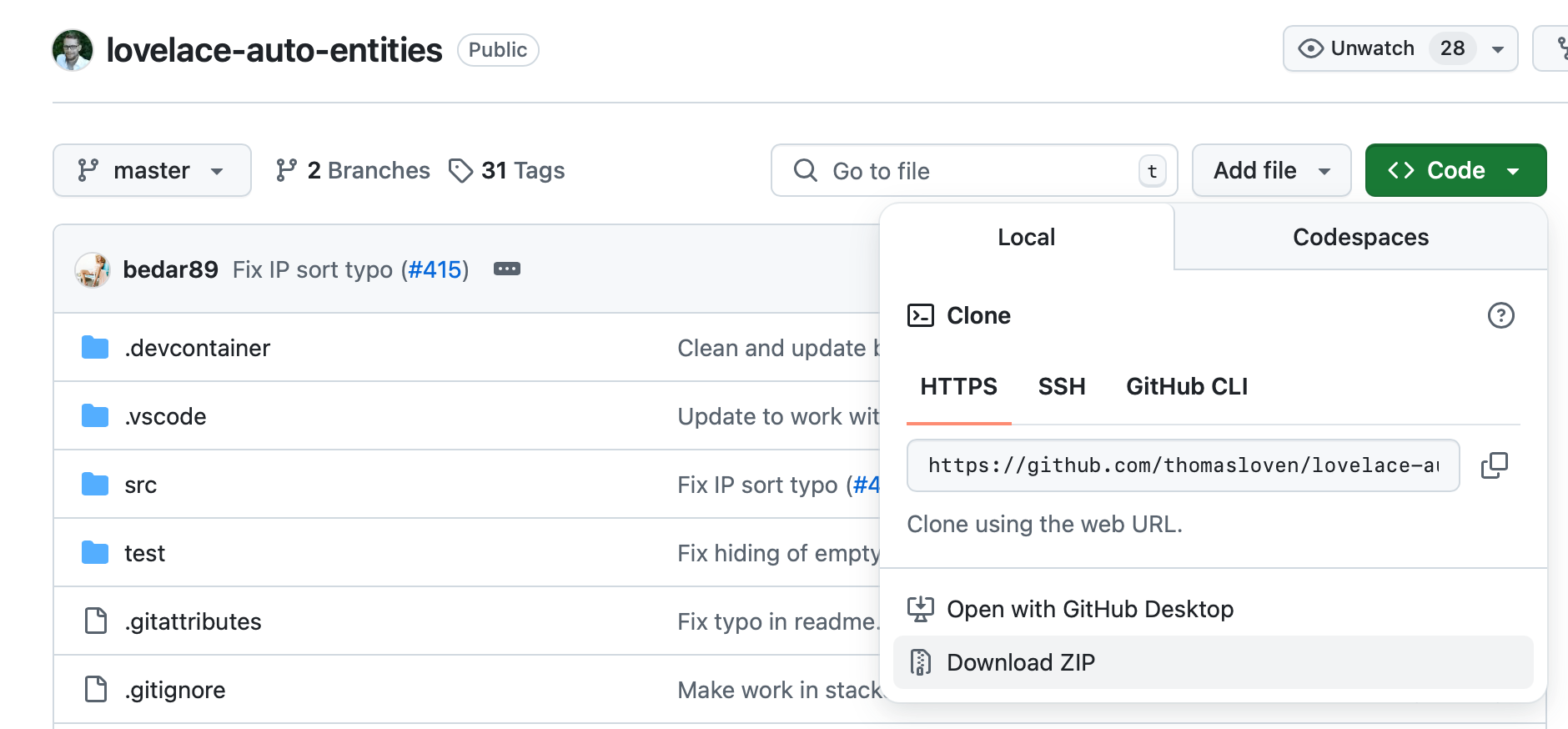The height and width of the screenshot is (729, 1568).
Task: Switch to the Codespaces tab
Action: tap(1359, 237)
